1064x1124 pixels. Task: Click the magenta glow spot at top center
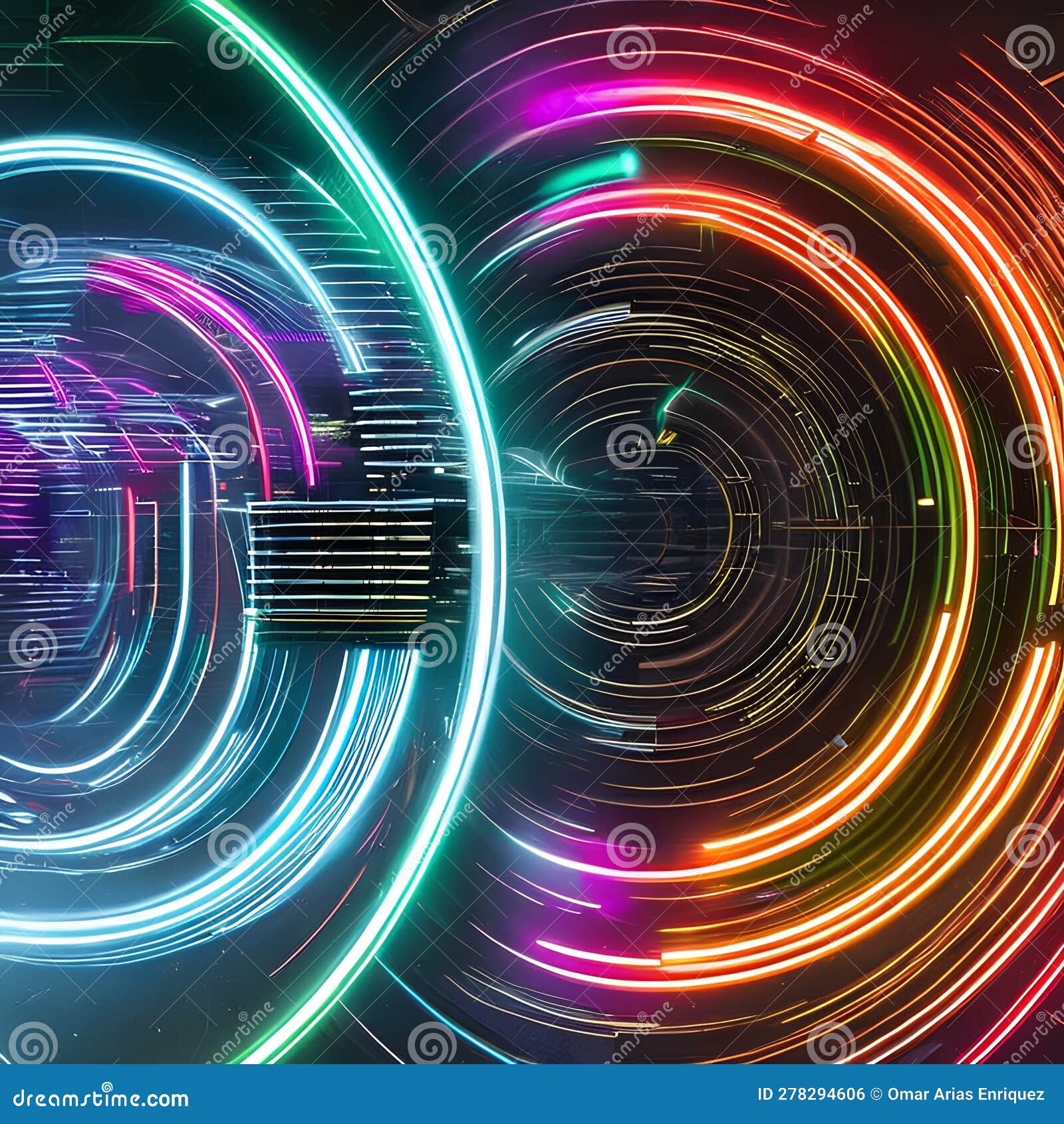point(552,103)
